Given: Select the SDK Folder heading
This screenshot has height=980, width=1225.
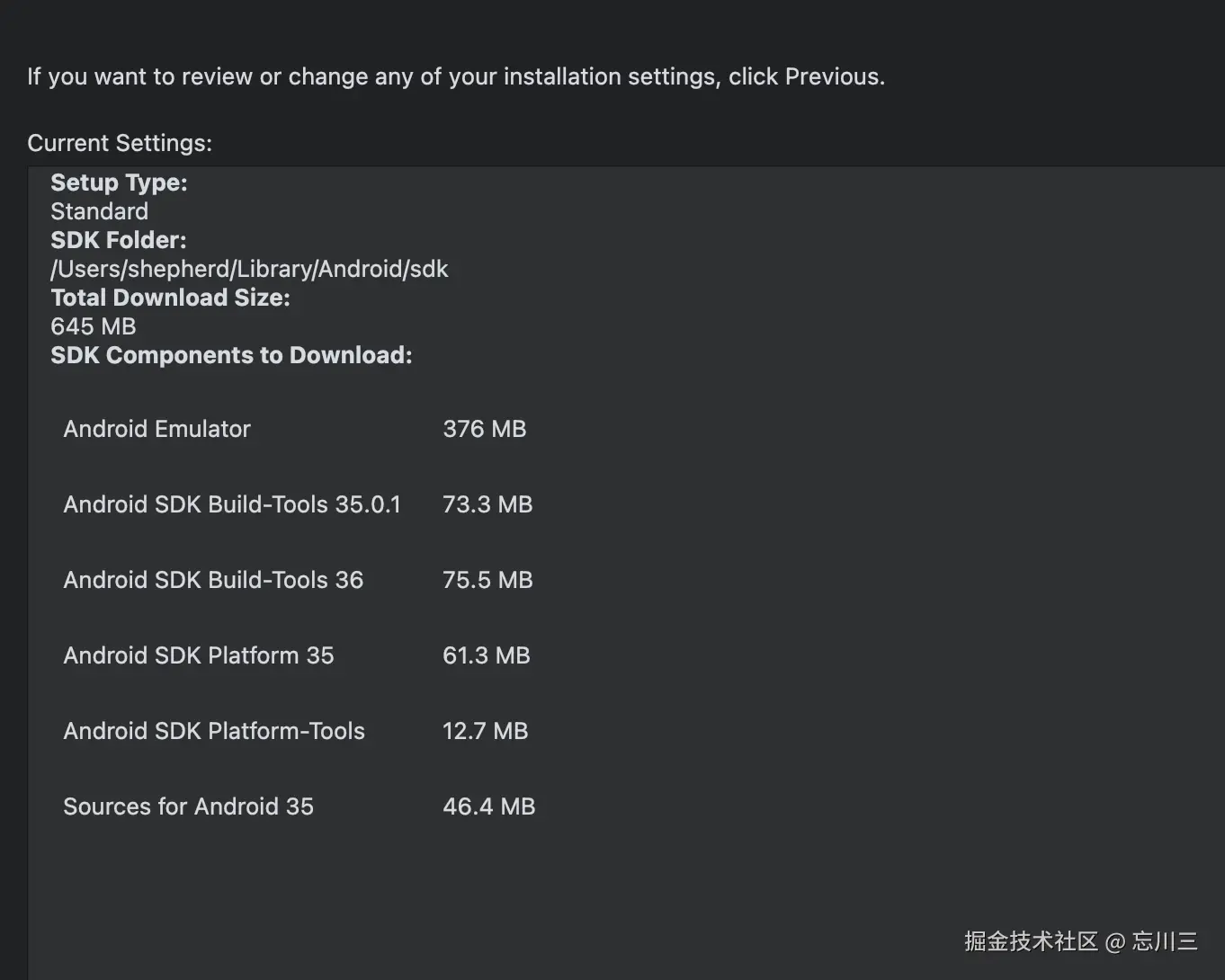Looking at the screenshot, I should point(119,240).
